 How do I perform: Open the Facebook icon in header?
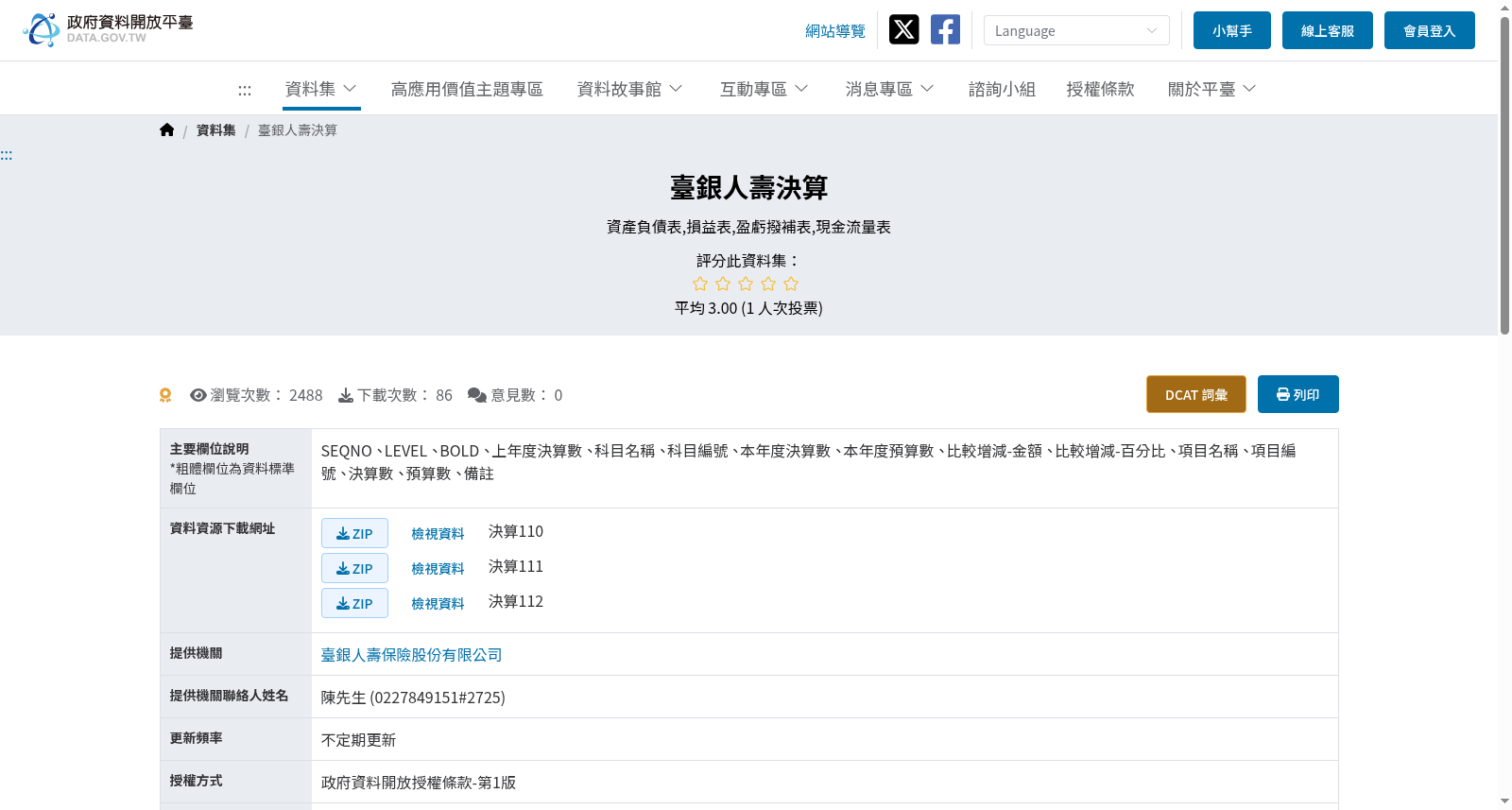tap(945, 29)
